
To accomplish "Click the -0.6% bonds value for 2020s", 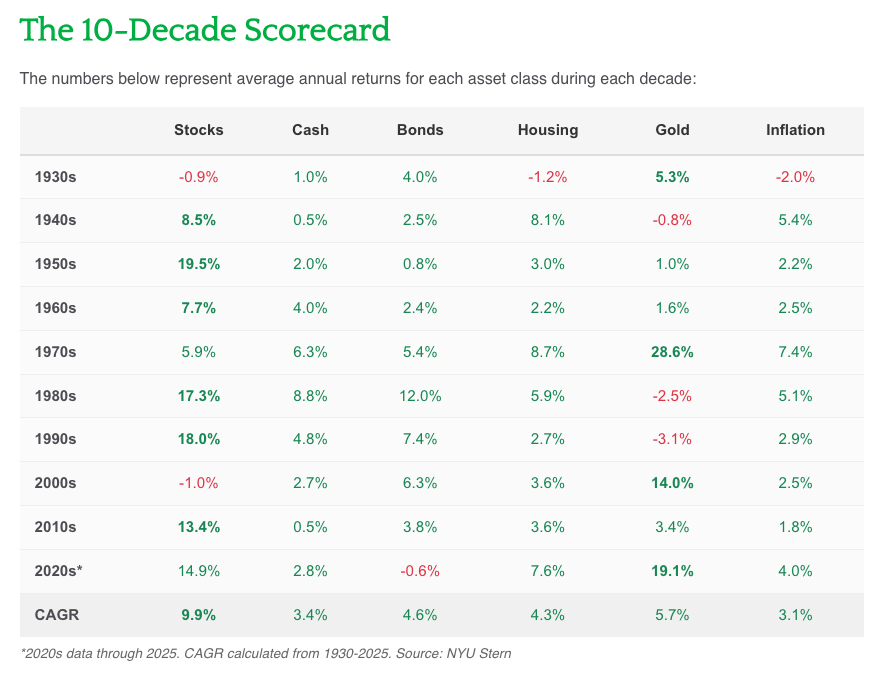I will click(420, 571).
